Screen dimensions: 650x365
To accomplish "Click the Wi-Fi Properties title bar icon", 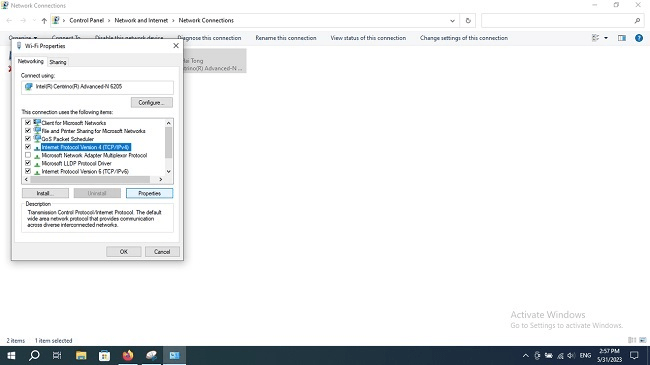I will (19, 46).
